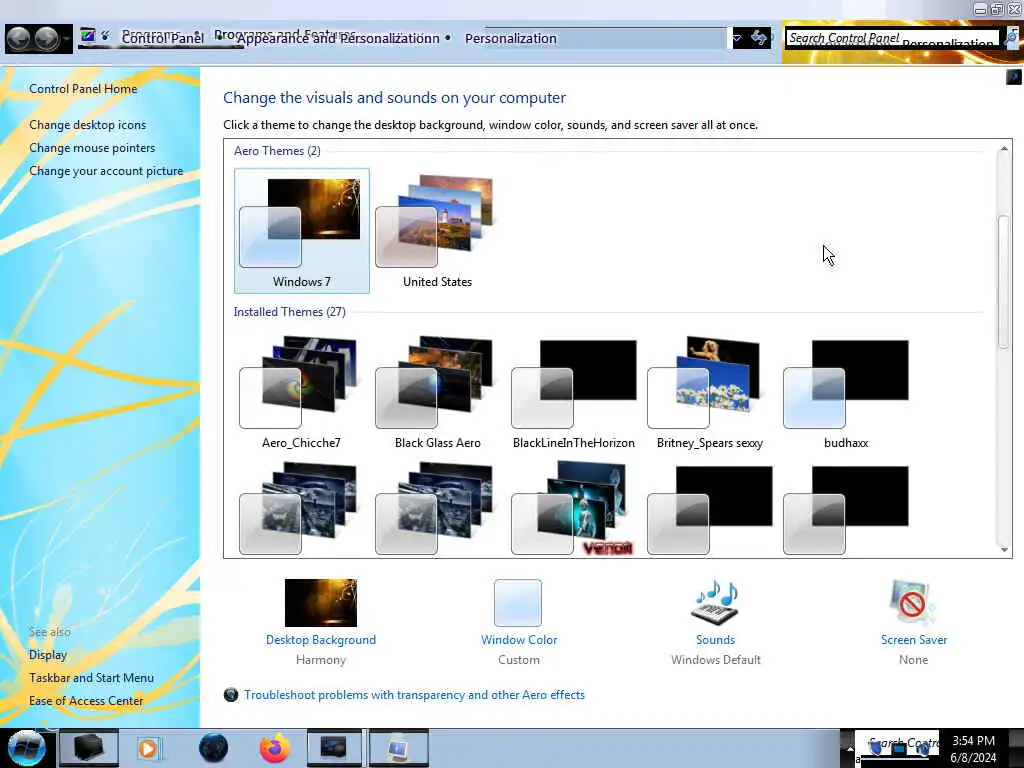The height and width of the screenshot is (768, 1024).
Task: Select the Britney_Spears sexxy theme
Action: click(710, 392)
